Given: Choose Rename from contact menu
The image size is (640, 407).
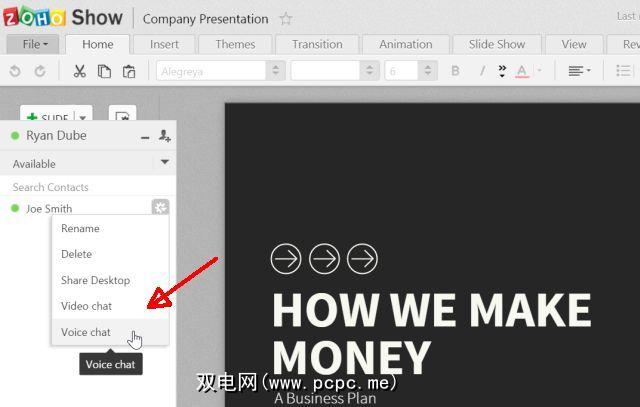Looking at the screenshot, I should [110, 229].
